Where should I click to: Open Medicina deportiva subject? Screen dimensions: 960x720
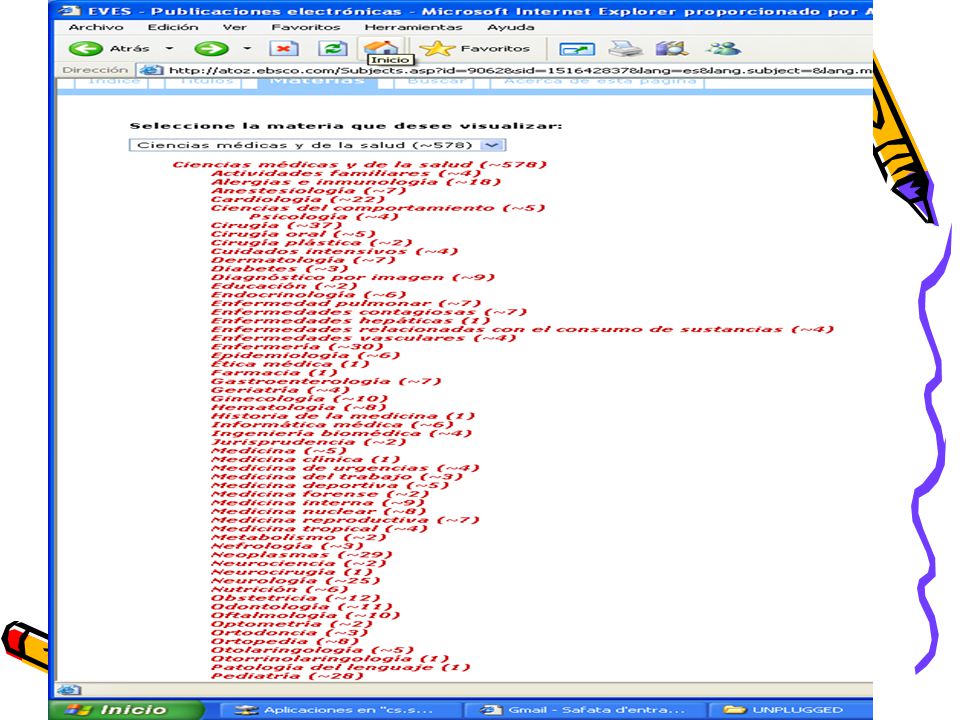coord(329,485)
